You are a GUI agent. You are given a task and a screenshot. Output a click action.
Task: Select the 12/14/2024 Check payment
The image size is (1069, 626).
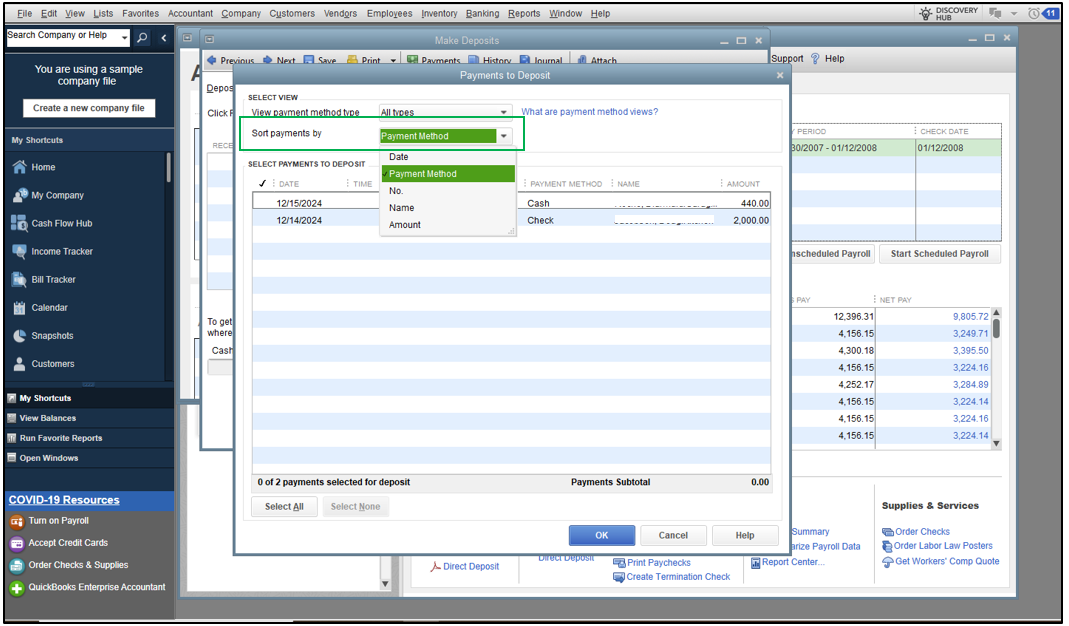(264, 220)
